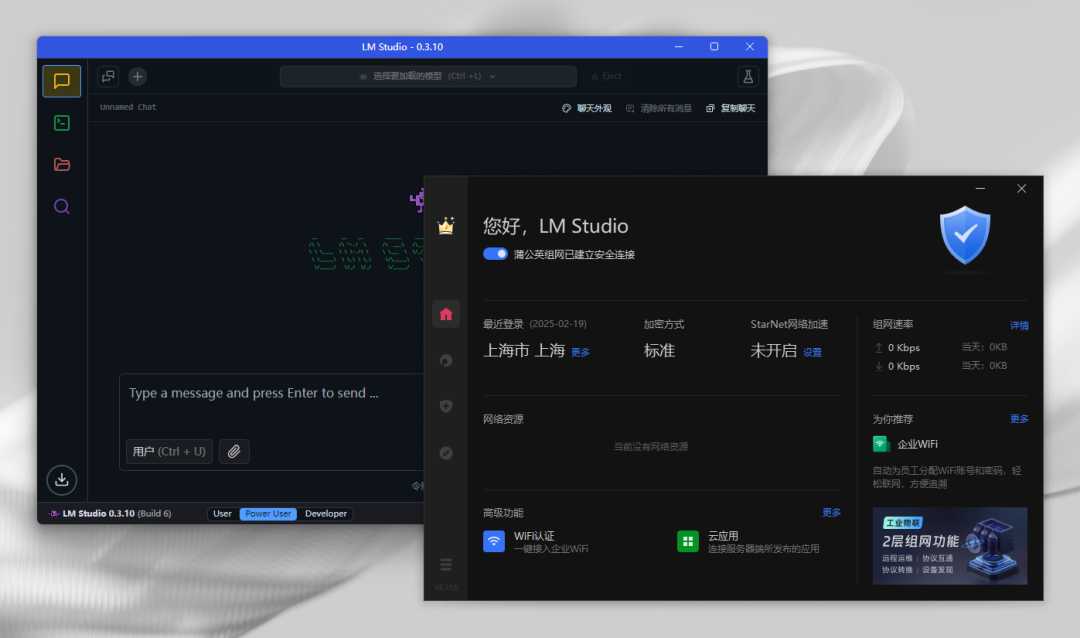The height and width of the screenshot is (638, 1080).
Task: Go to home icon in VPN sidebar
Action: click(x=446, y=314)
